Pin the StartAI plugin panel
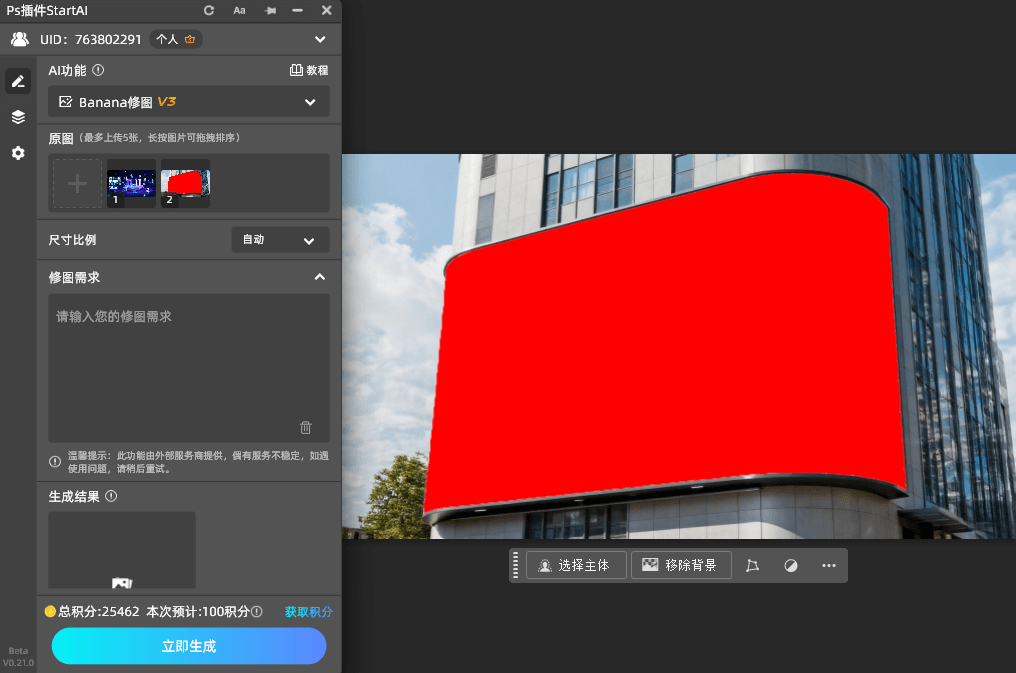 click(x=269, y=10)
